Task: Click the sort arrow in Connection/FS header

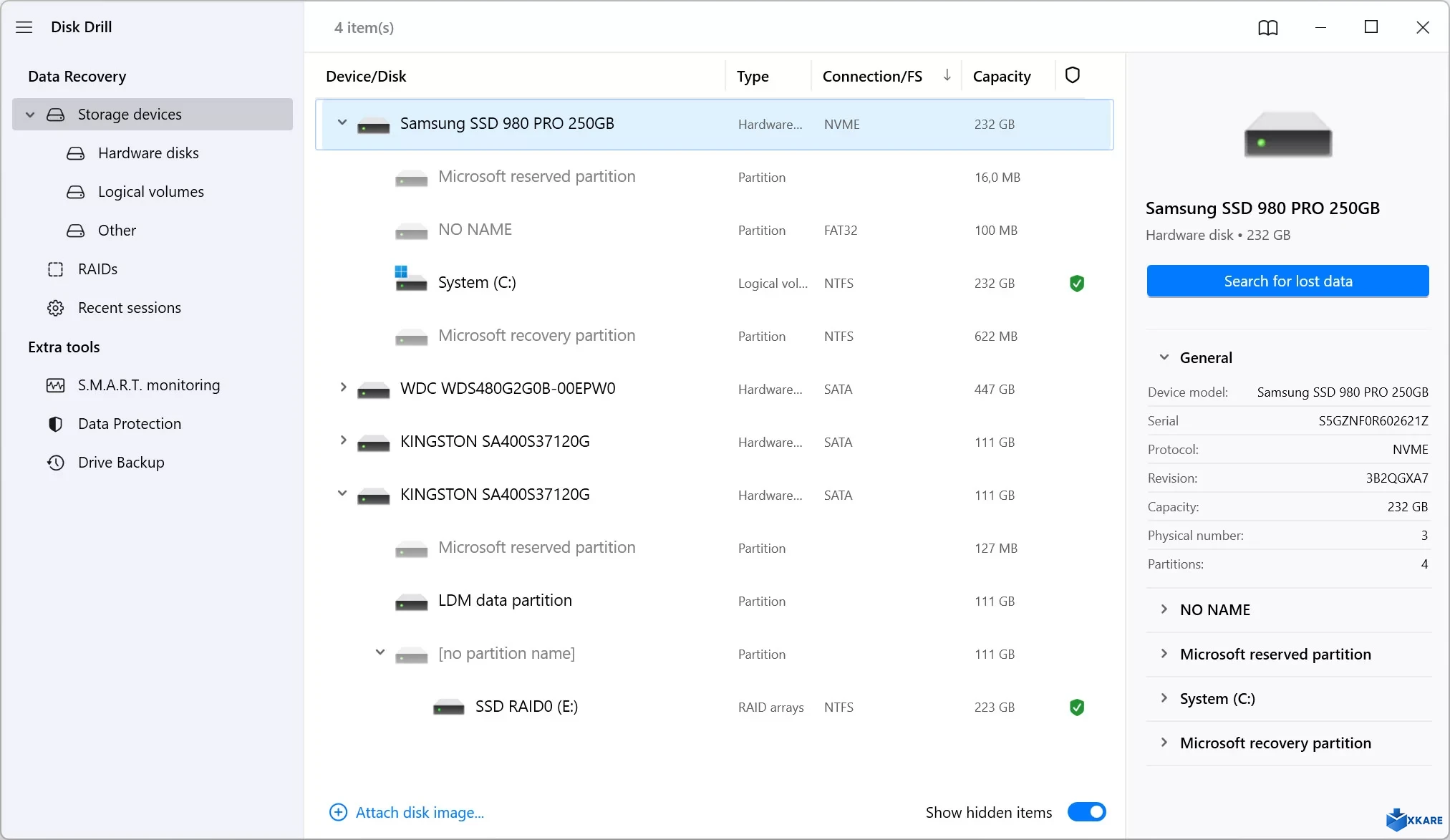Action: (947, 75)
